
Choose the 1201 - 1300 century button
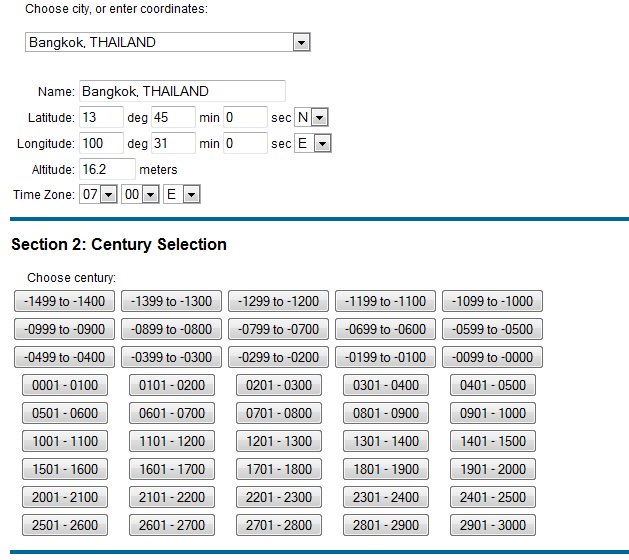tap(279, 441)
